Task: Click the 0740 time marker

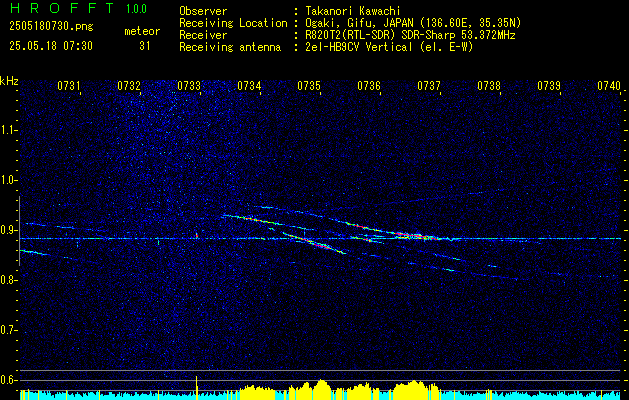Action: point(609,86)
